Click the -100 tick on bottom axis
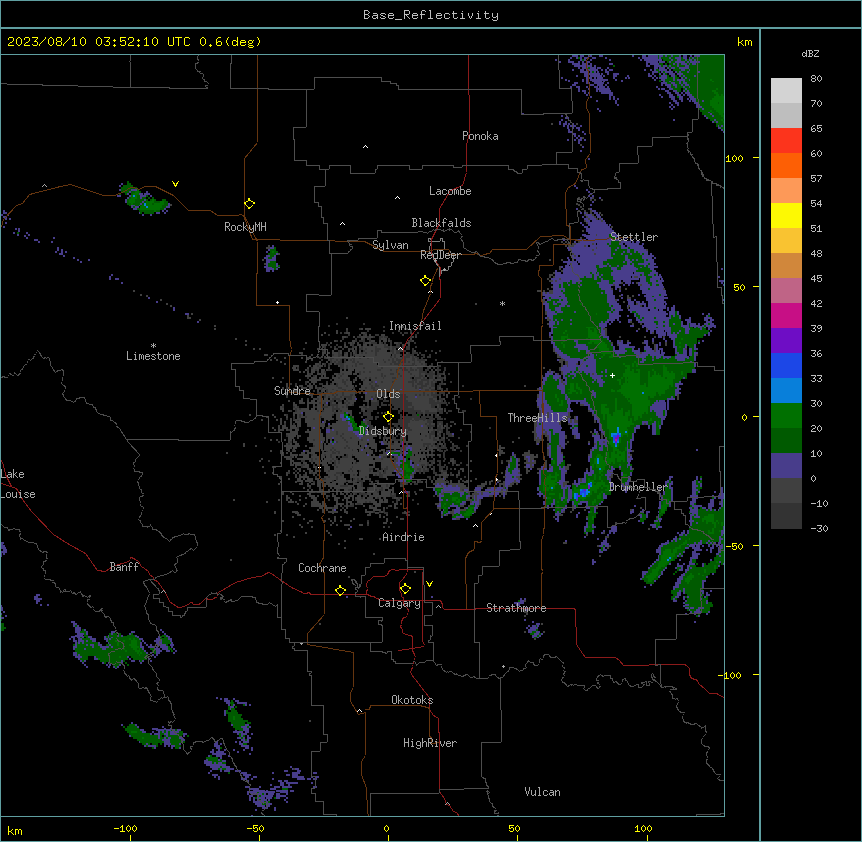 click(x=125, y=829)
